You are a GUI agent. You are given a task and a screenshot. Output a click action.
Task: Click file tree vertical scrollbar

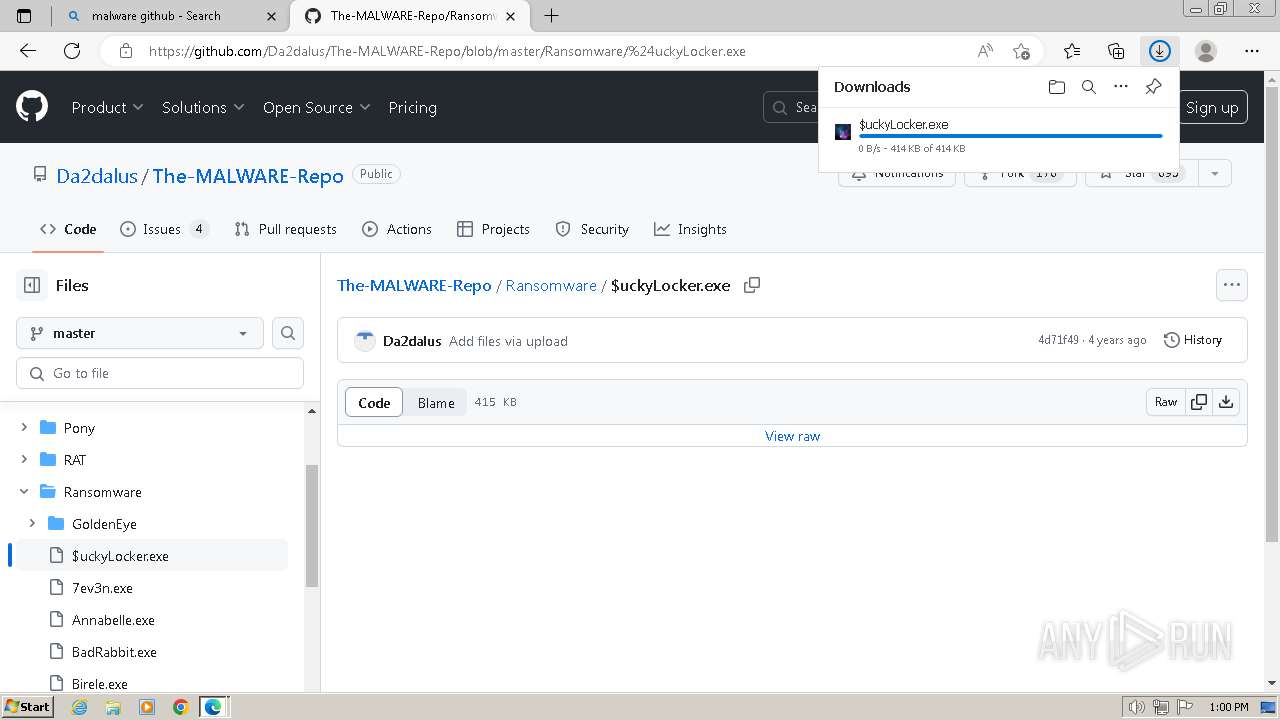(x=311, y=525)
